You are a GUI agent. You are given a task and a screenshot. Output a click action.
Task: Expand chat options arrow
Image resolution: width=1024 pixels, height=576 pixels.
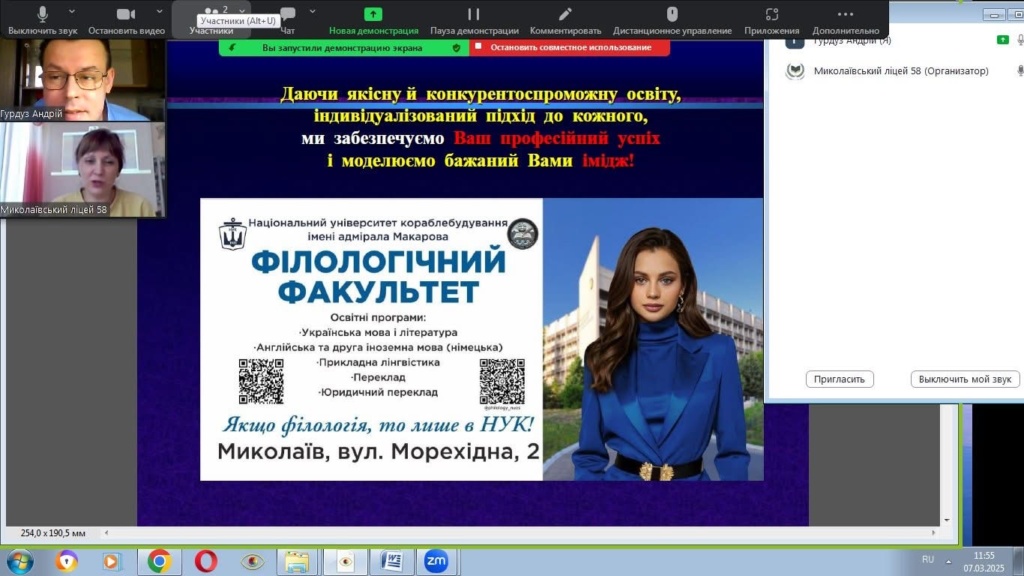pyautogui.click(x=312, y=12)
